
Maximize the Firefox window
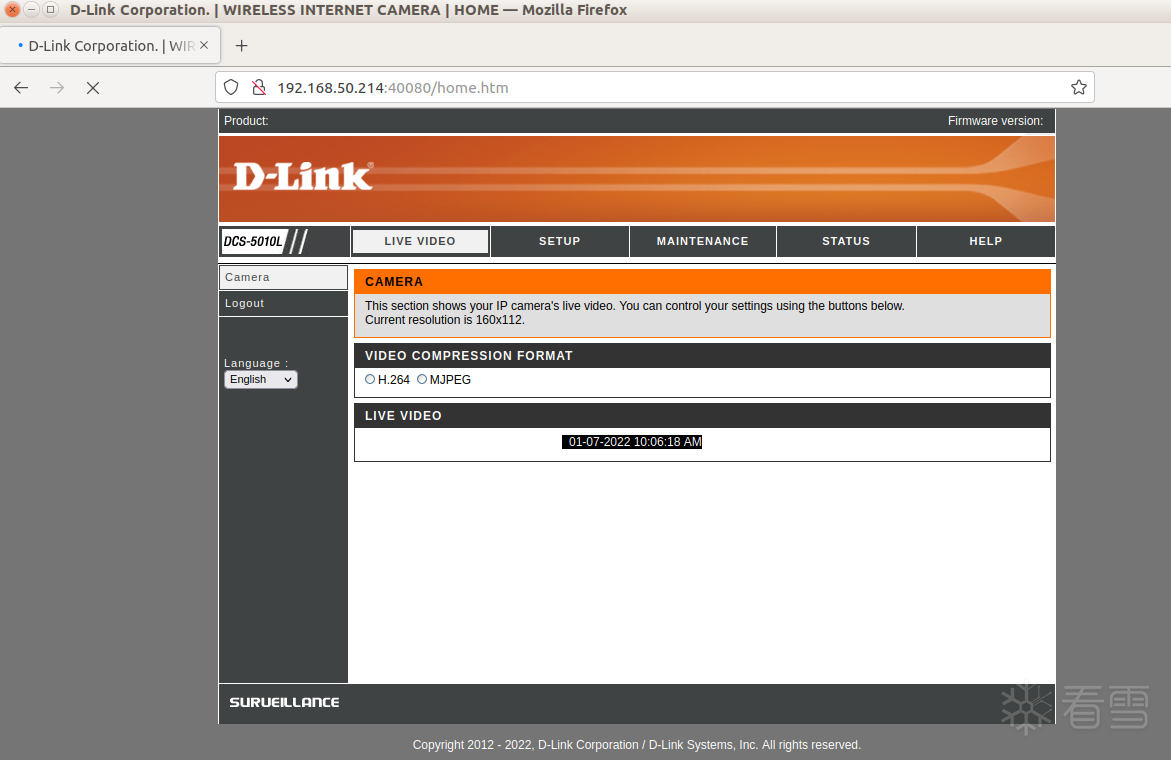[x=50, y=10]
